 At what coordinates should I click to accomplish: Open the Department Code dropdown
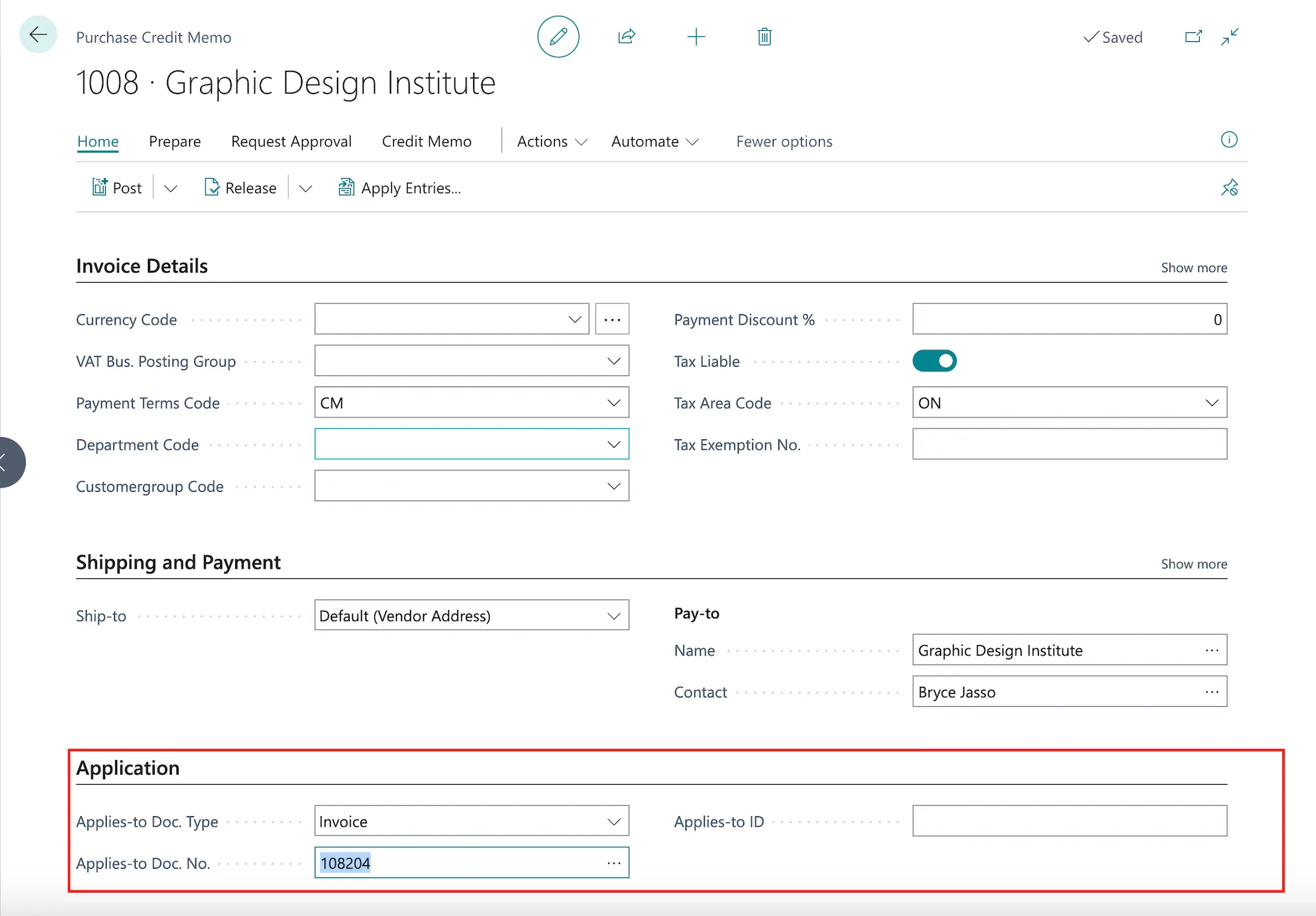613,444
